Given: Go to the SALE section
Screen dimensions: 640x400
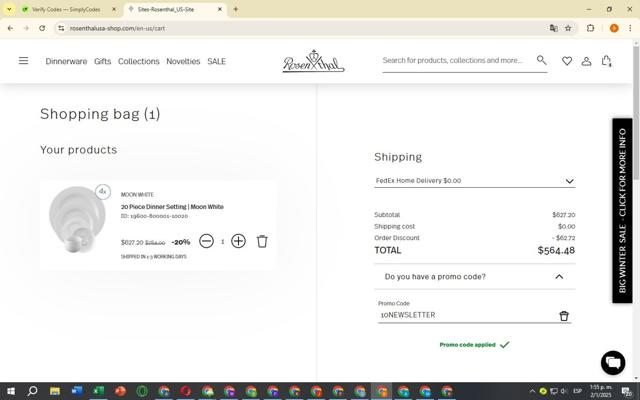Looking at the screenshot, I should 216,61.
